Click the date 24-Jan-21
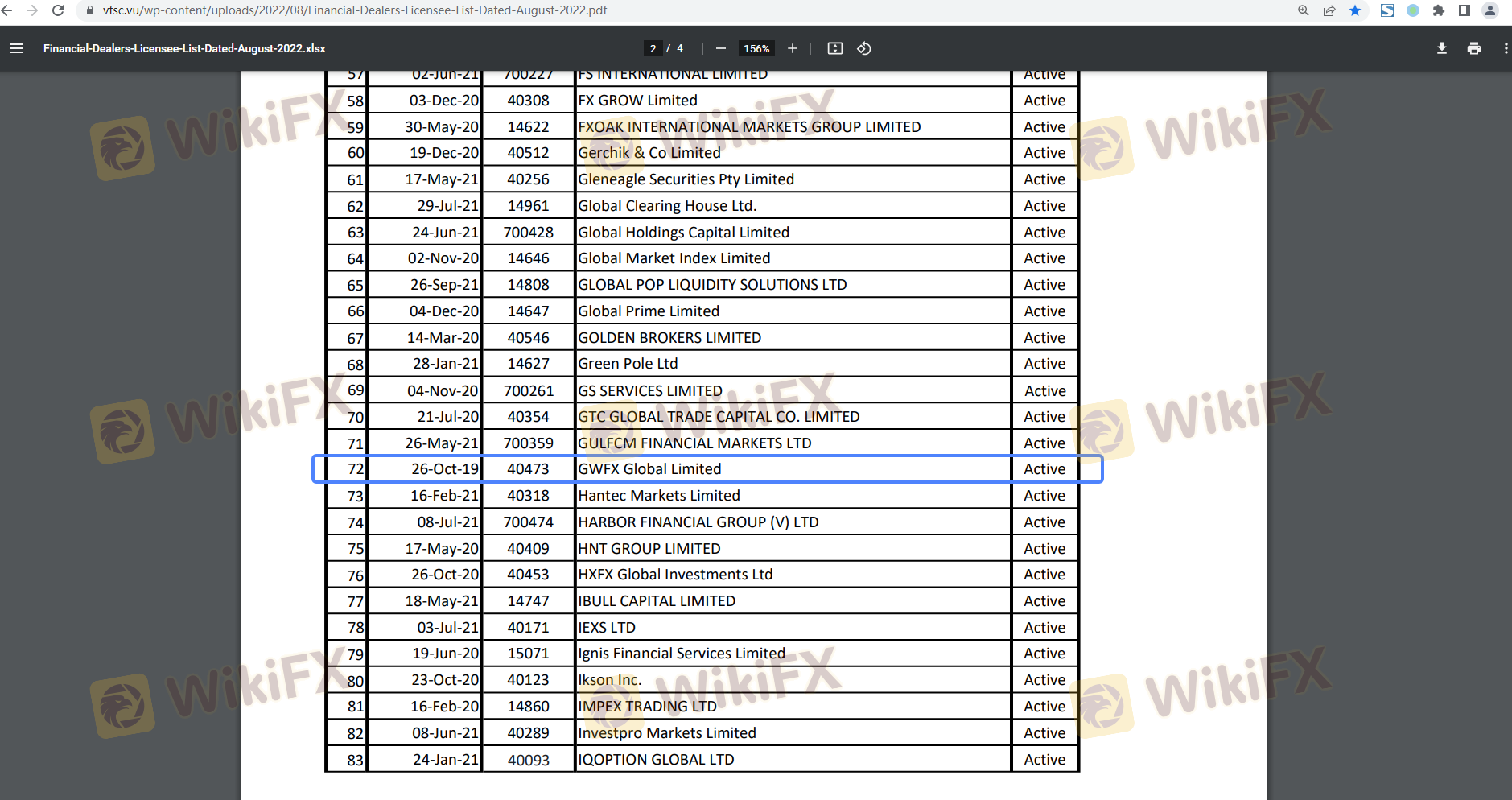Viewport: 1512px width, 800px height. point(446,760)
